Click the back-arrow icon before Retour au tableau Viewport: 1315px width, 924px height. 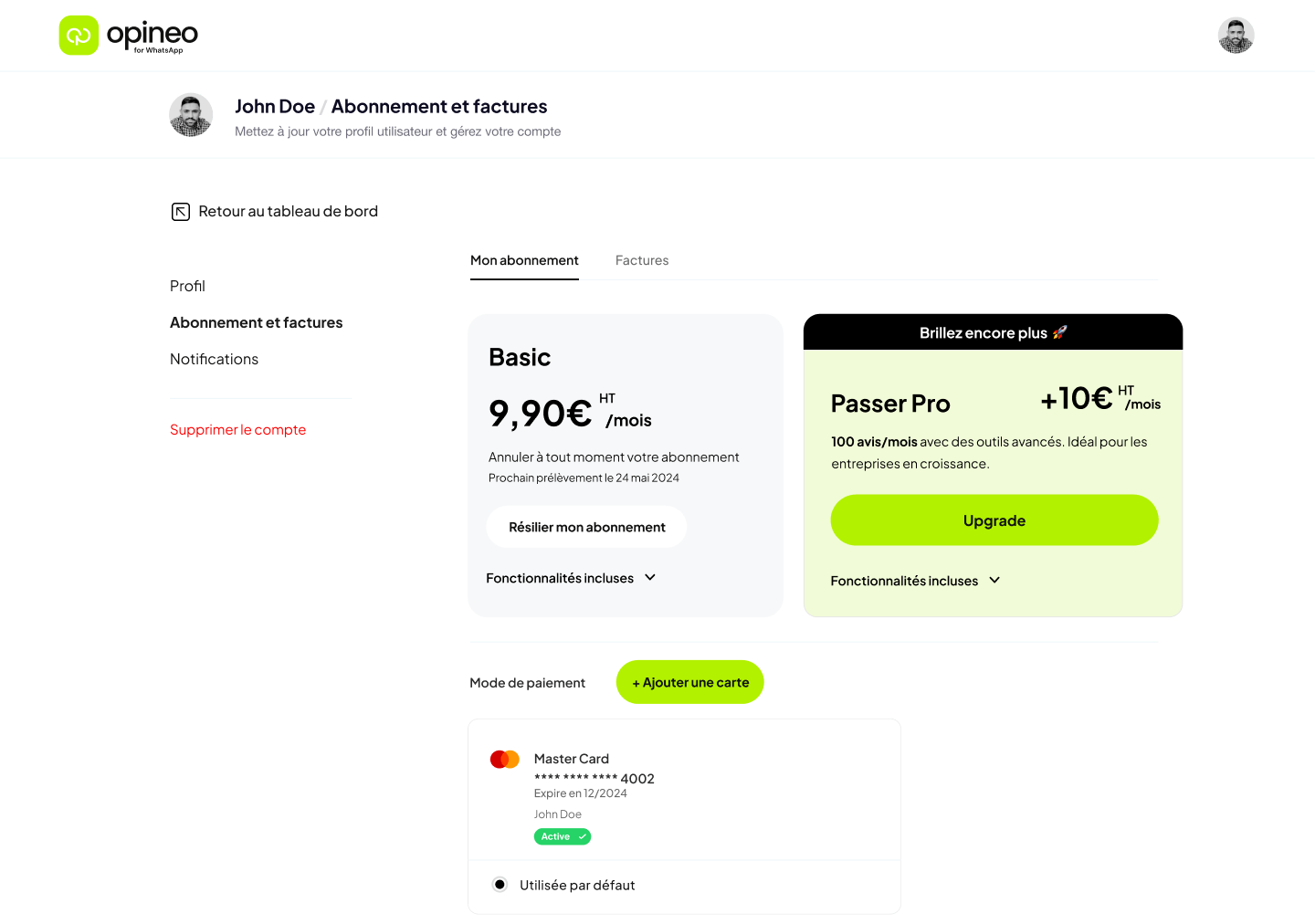coord(181,211)
